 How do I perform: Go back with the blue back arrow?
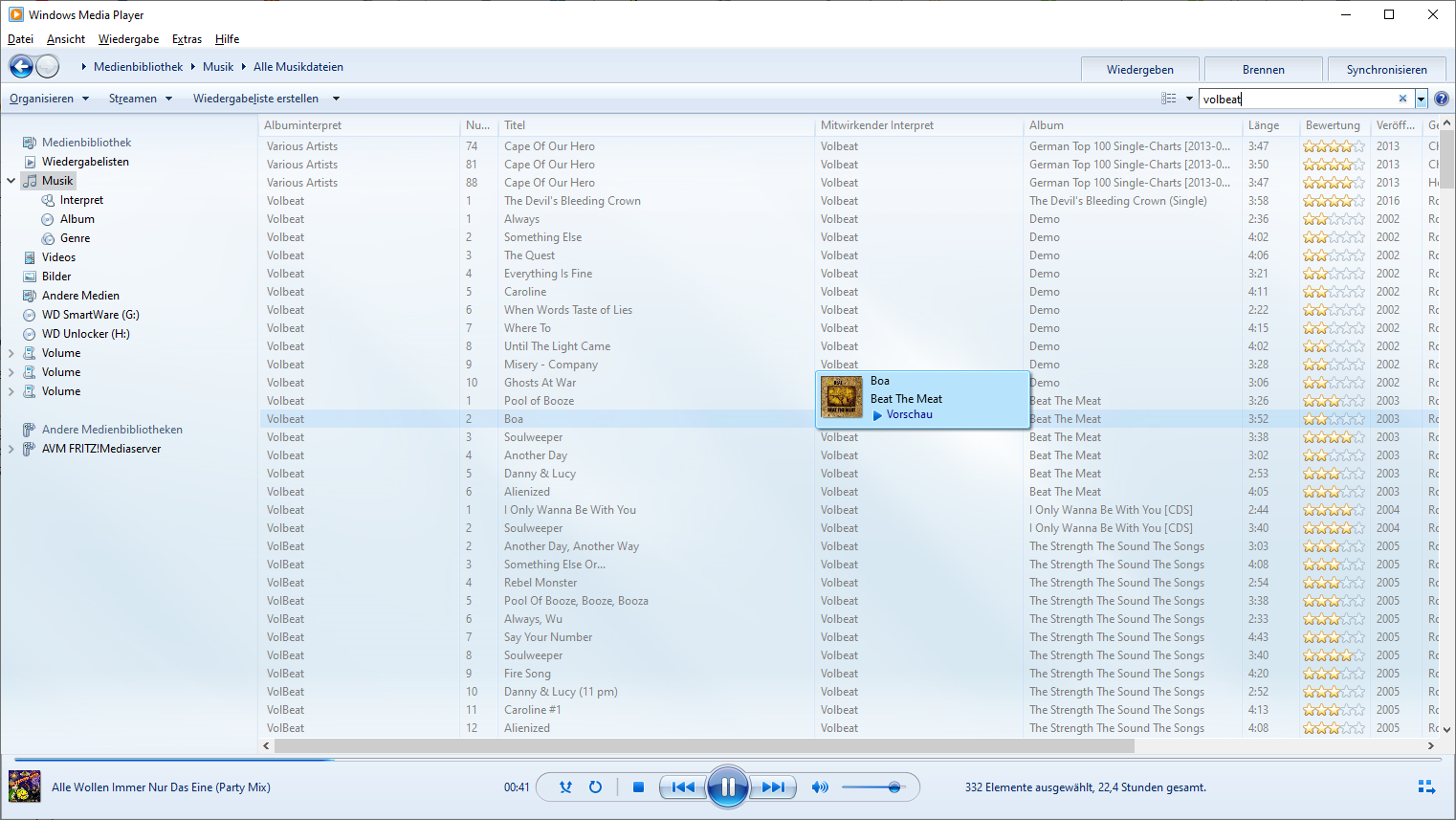(21, 66)
